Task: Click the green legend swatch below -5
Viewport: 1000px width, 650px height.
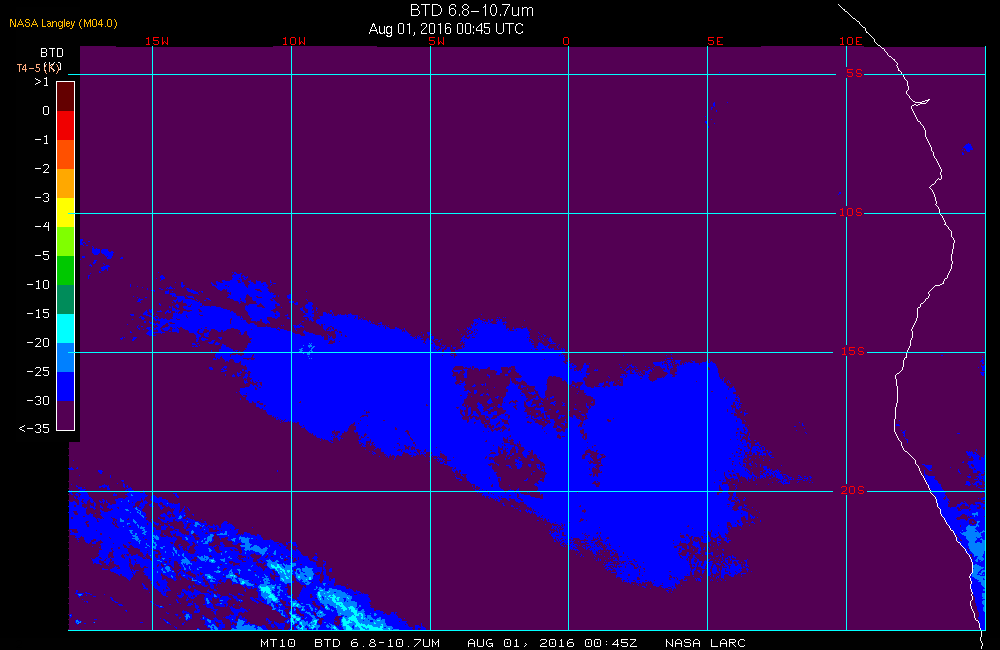Action: (66, 270)
